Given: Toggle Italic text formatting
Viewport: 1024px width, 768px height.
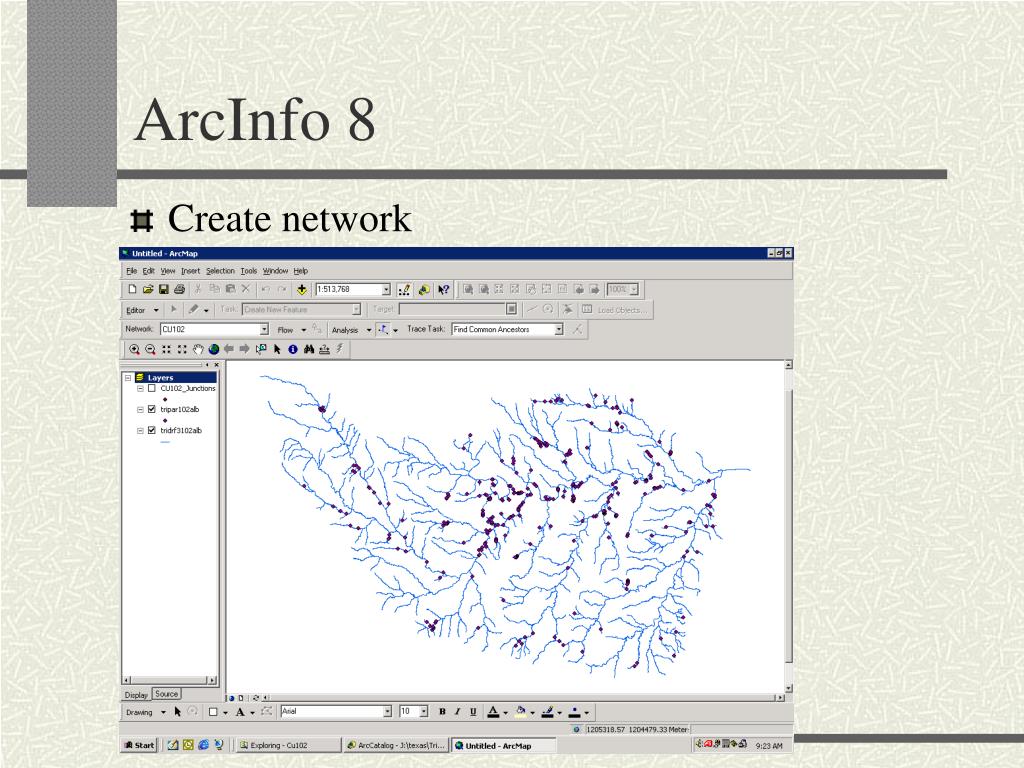Looking at the screenshot, I should 458,712.
